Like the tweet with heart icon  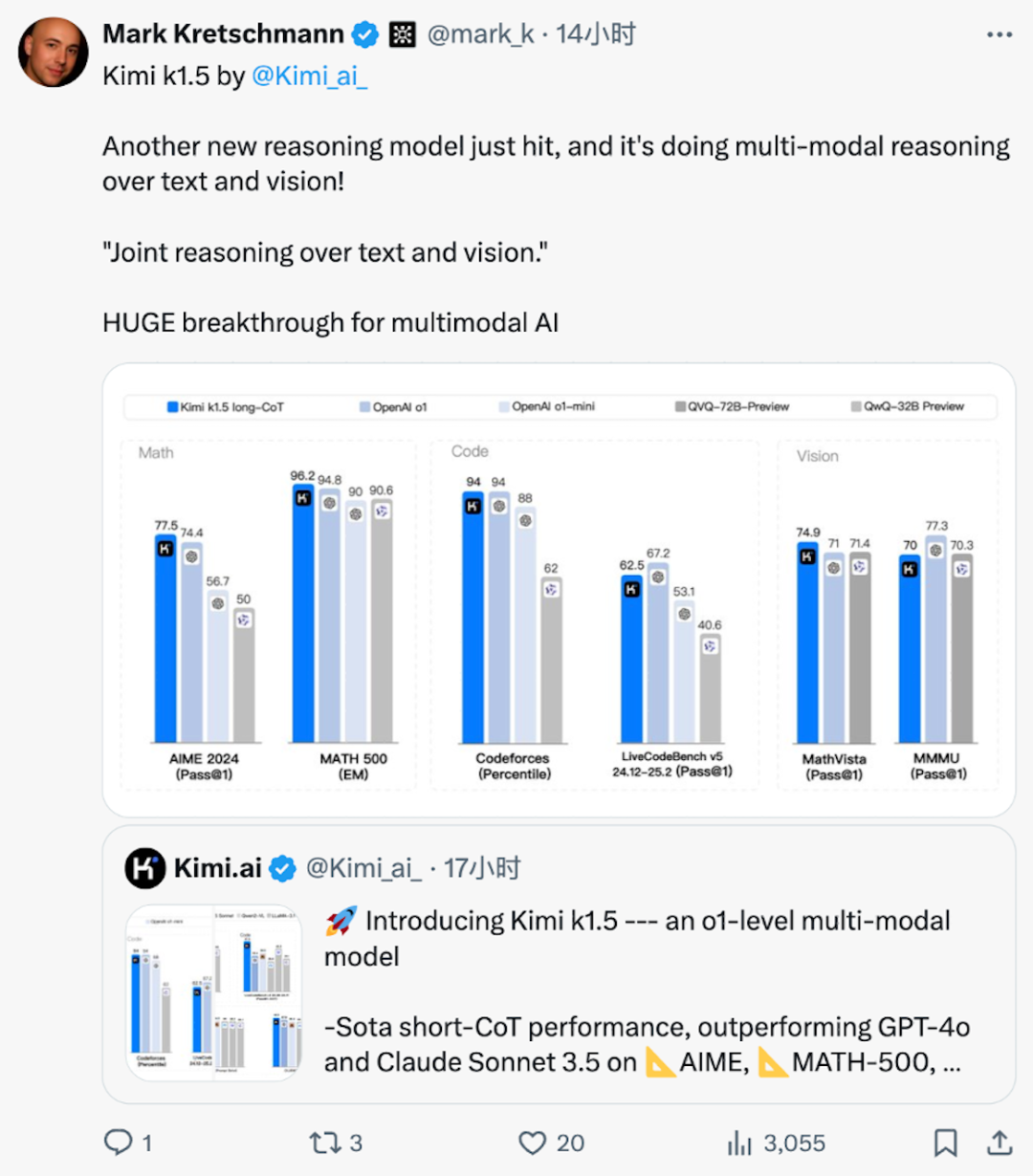[x=532, y=1142]
